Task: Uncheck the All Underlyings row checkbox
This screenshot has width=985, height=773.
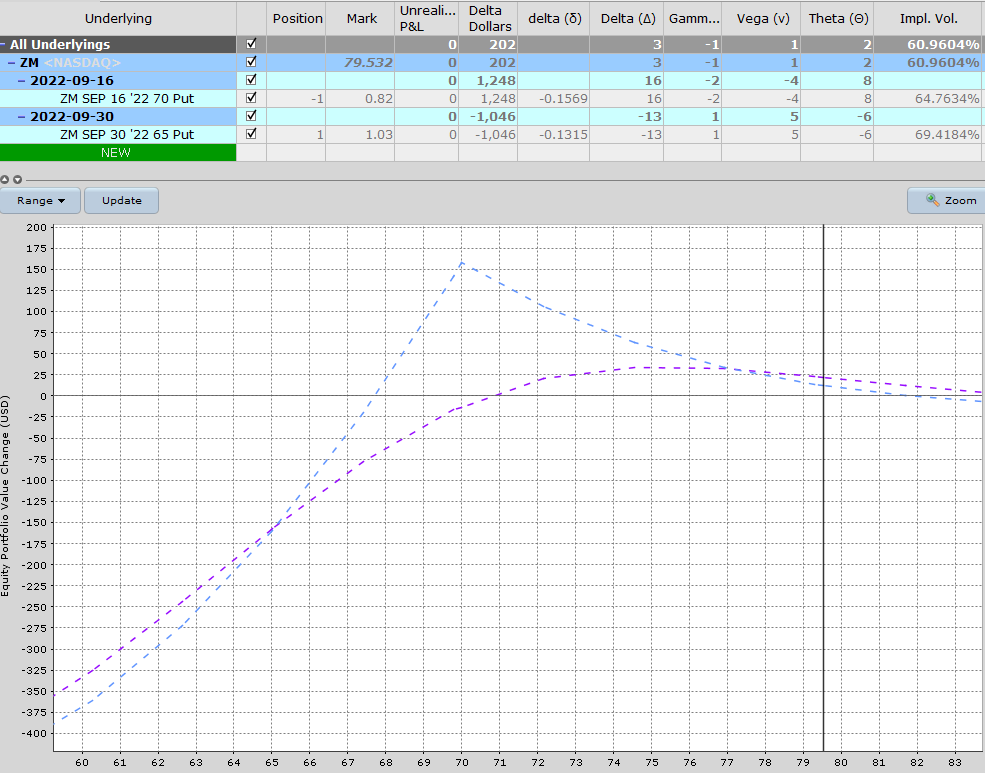Action: coord(251,44)
